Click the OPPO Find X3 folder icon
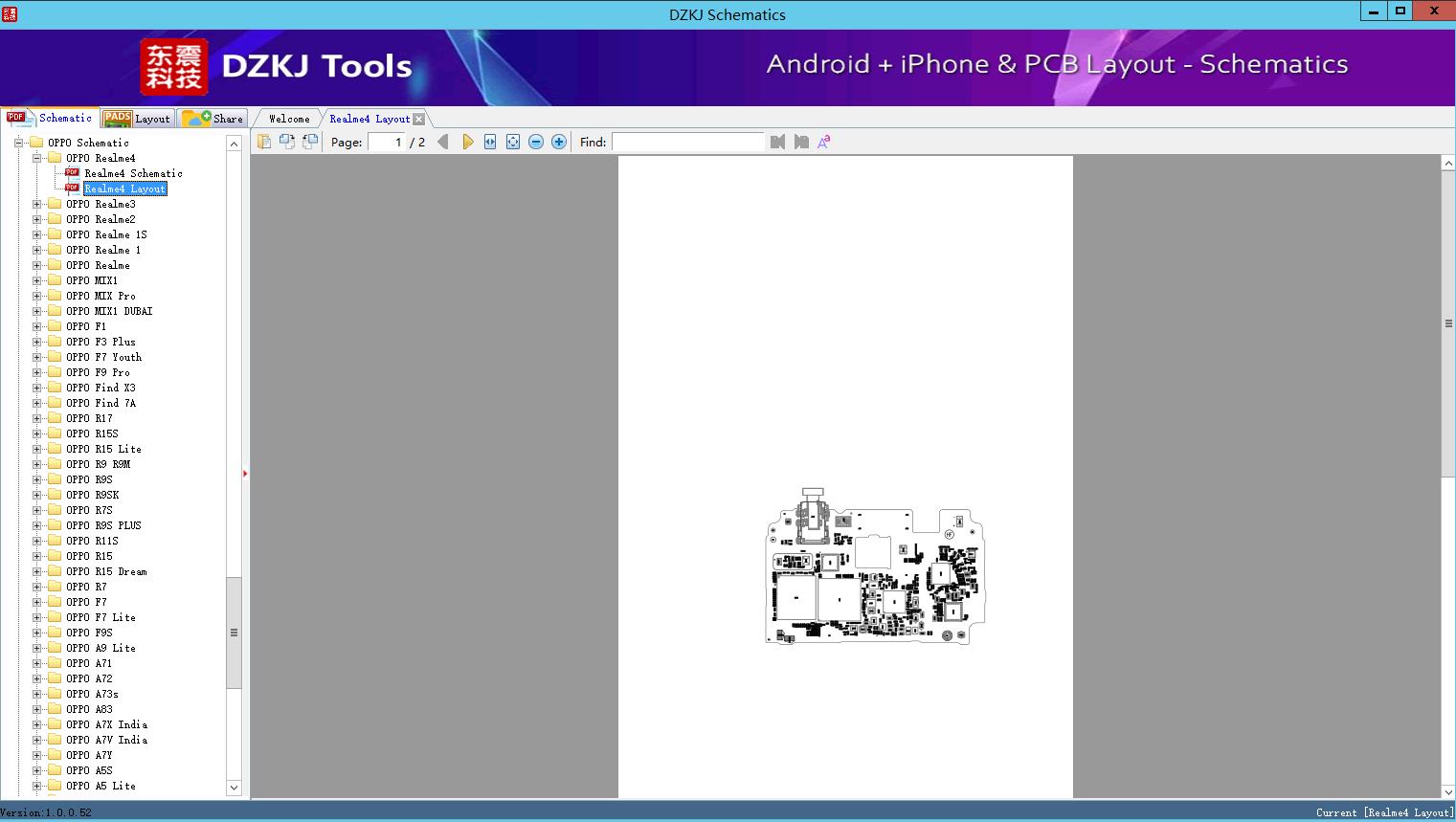1456x822 pixels. (x=55, y=388)
